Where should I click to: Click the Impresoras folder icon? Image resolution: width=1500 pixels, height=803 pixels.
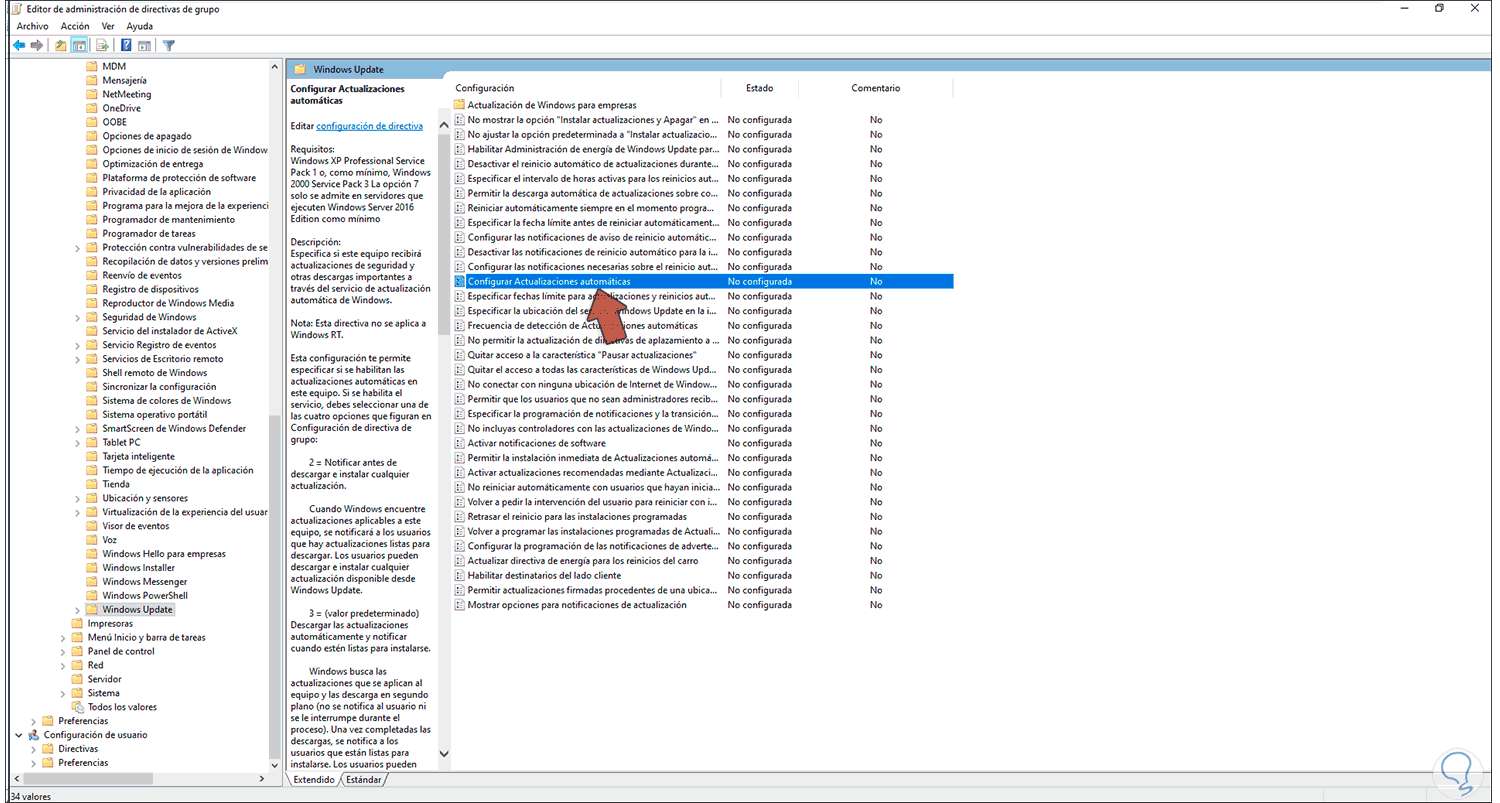click(77, 623)
